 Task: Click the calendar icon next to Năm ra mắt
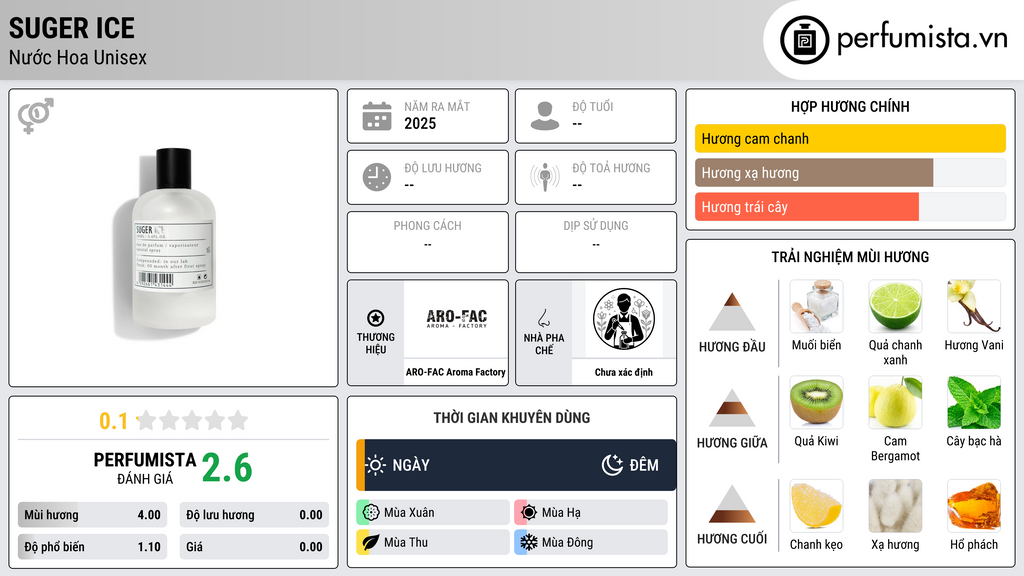pos(377,116)
